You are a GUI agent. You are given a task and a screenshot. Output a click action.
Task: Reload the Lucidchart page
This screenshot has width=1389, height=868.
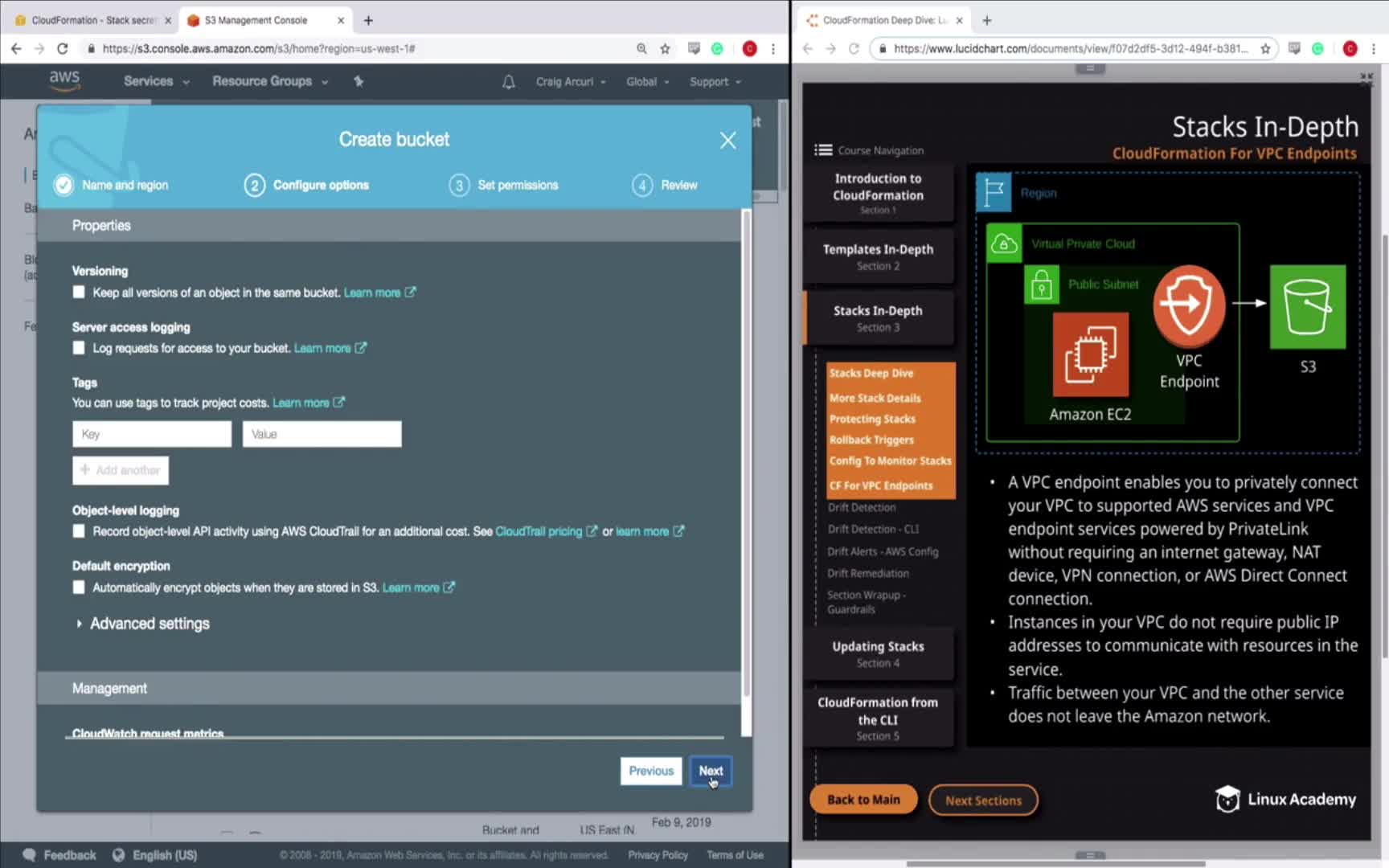(x=854, y=49)
